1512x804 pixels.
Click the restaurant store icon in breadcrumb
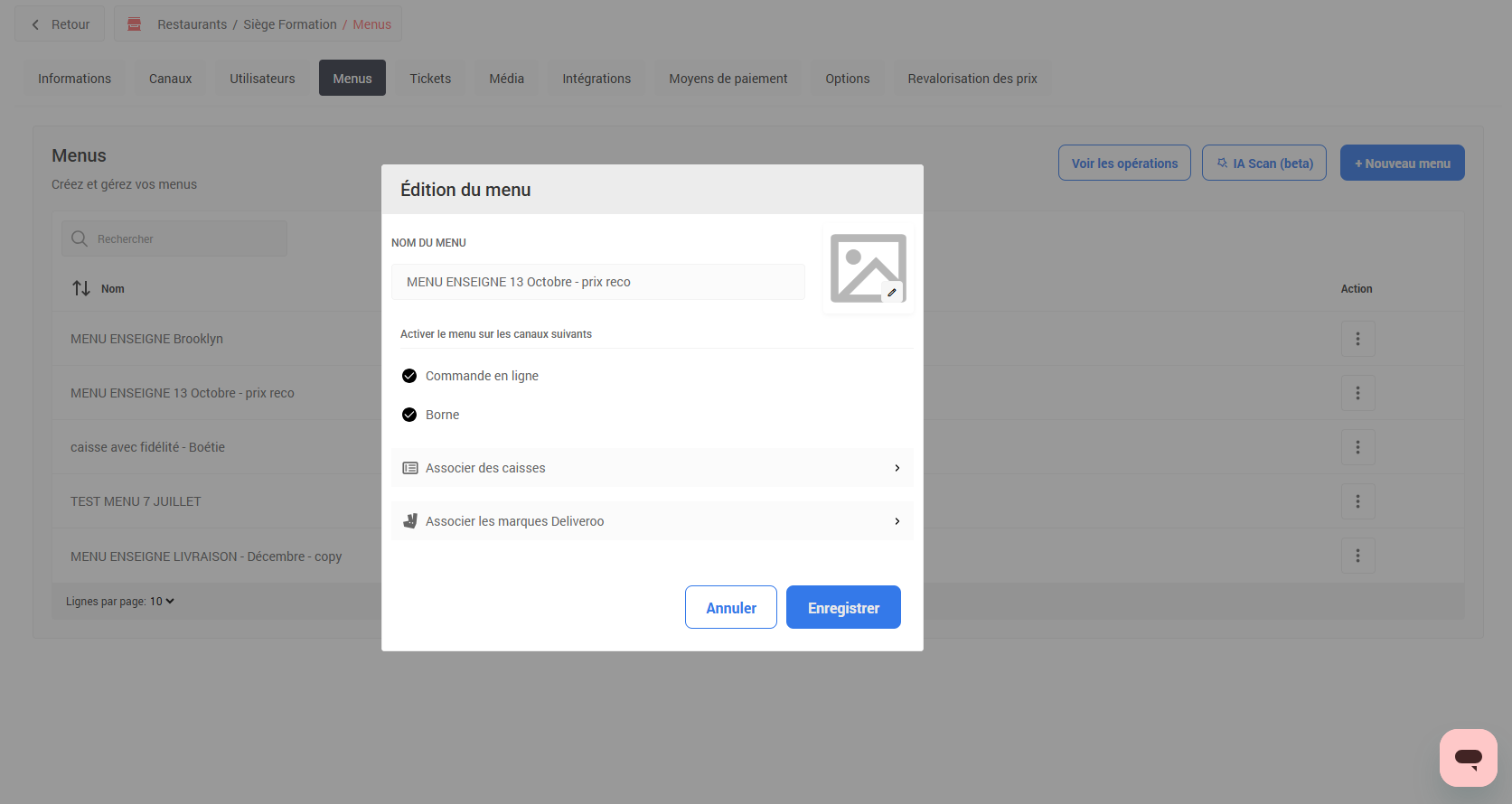135,24
